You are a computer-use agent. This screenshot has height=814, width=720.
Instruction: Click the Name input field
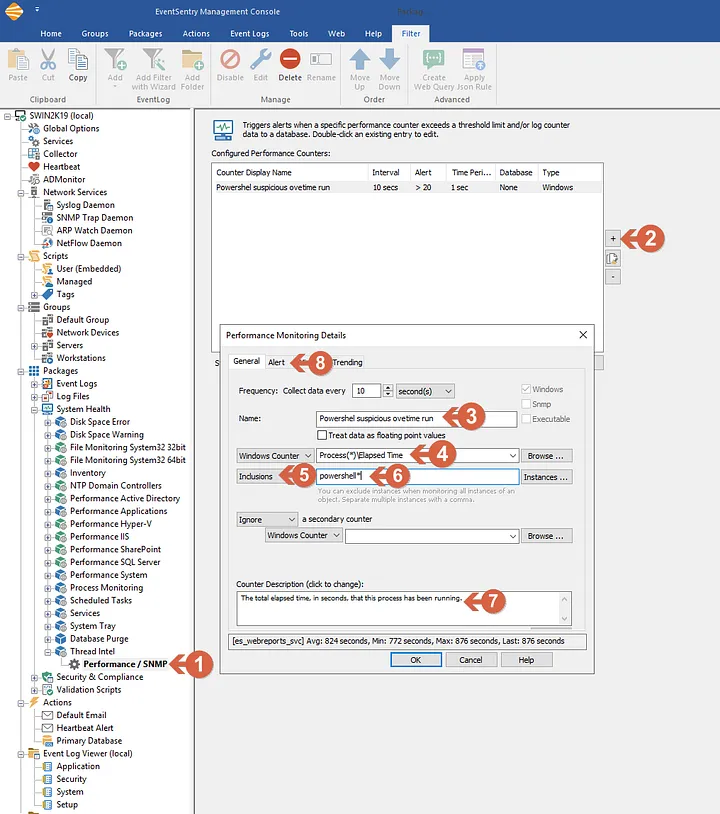(x=416, y=418)
